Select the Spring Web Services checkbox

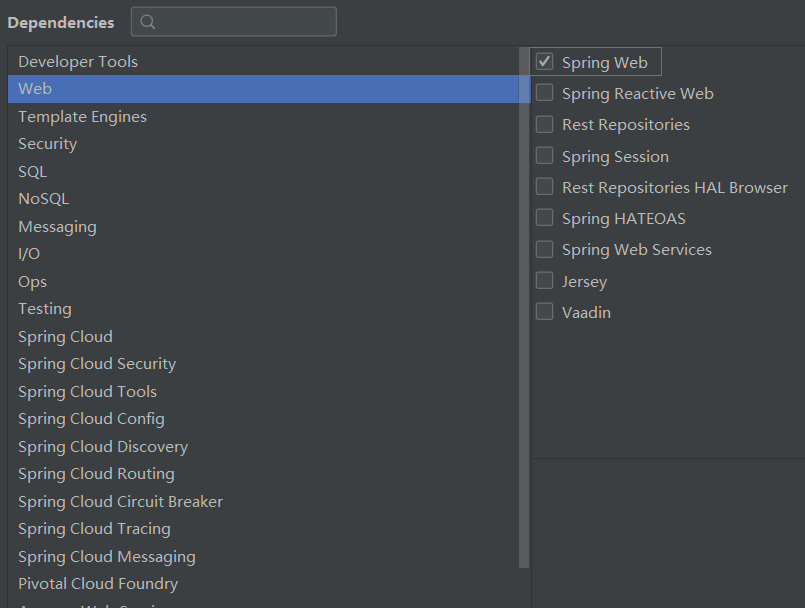[x=545, y=250]
